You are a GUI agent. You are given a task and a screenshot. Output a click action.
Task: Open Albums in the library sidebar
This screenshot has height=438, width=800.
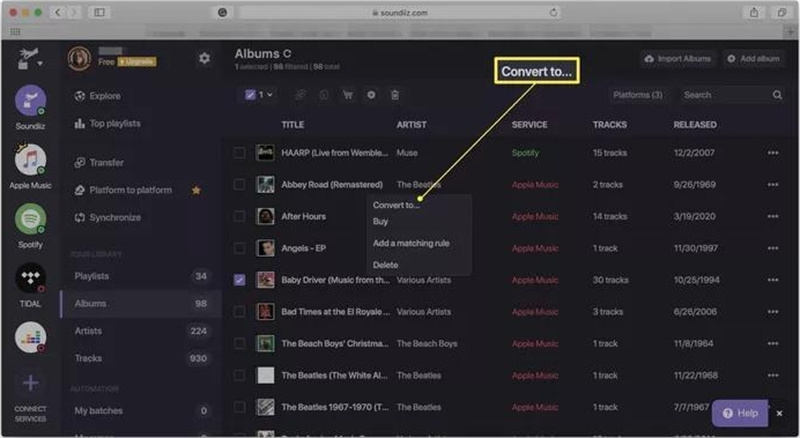point(141,304)
